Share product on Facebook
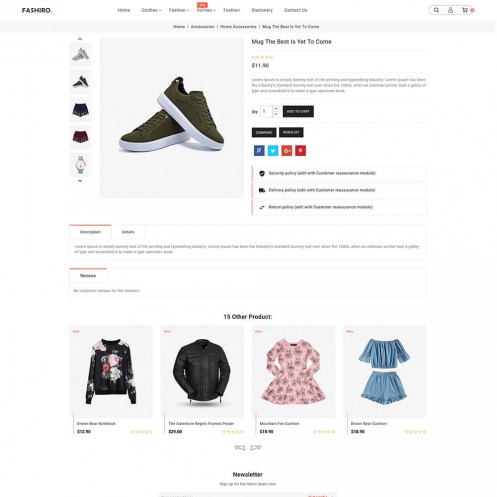The height and width of the screenshot is (497, 497). click(x=259, y=151)
